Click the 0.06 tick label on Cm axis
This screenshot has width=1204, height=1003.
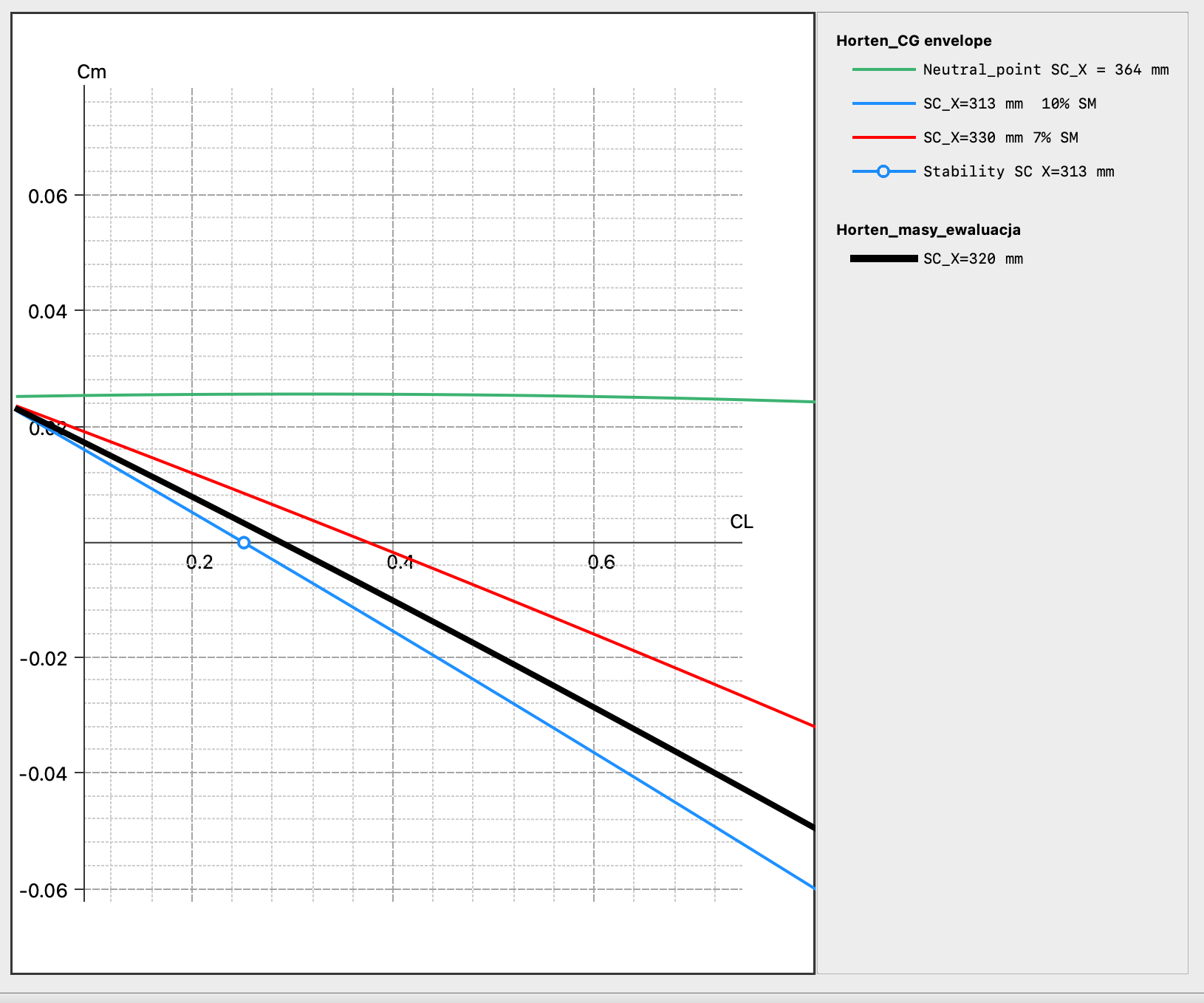pos(47,196)
